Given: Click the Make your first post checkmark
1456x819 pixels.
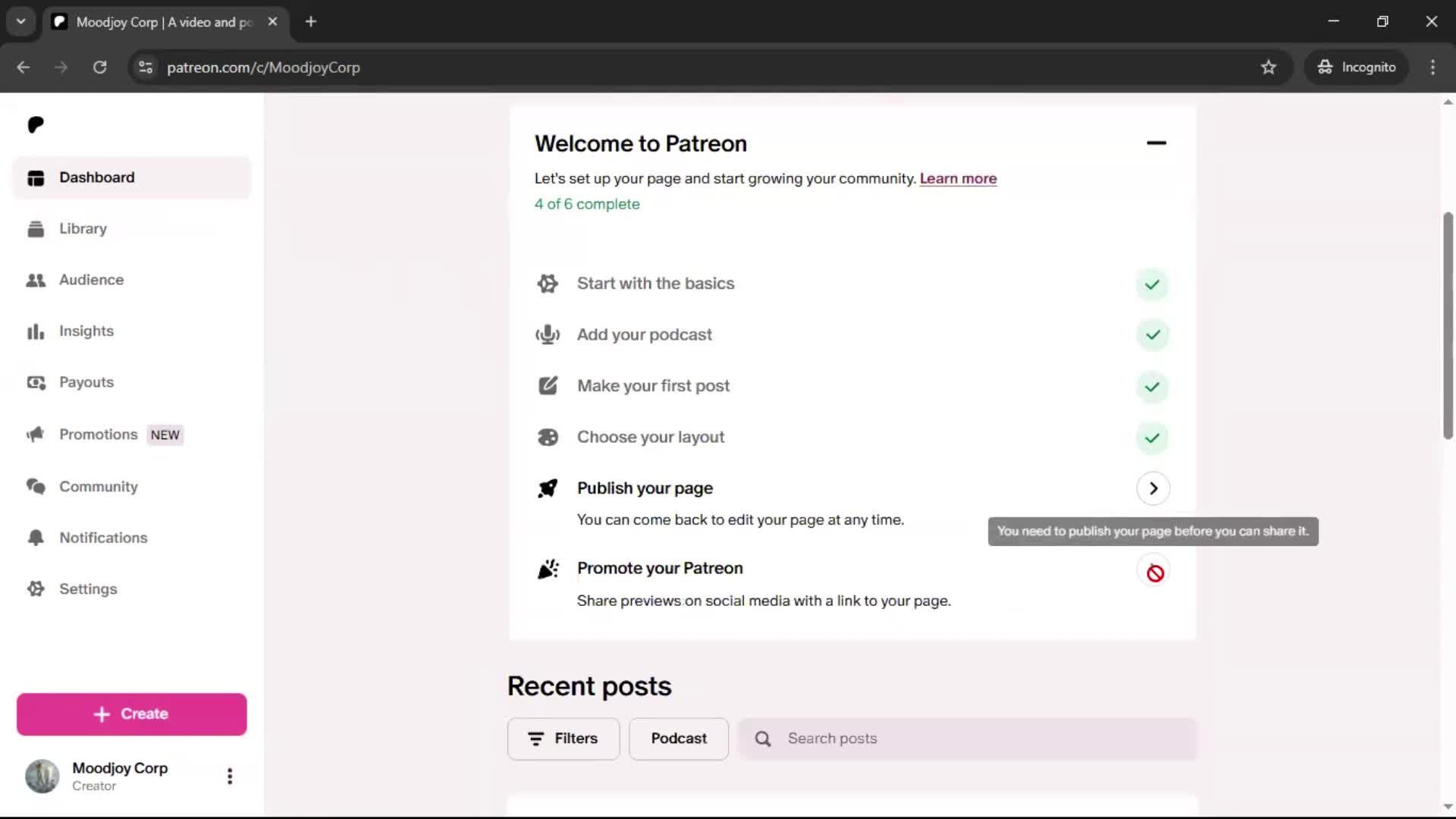Looking at the screenshot, I should pyautogui.click(x=1152, y=387).
